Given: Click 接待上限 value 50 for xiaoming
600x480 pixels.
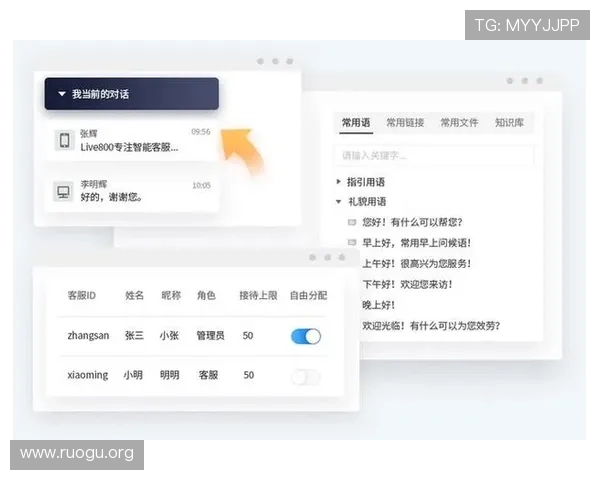Looking at the screenshot, I should (x=249, y=375).
